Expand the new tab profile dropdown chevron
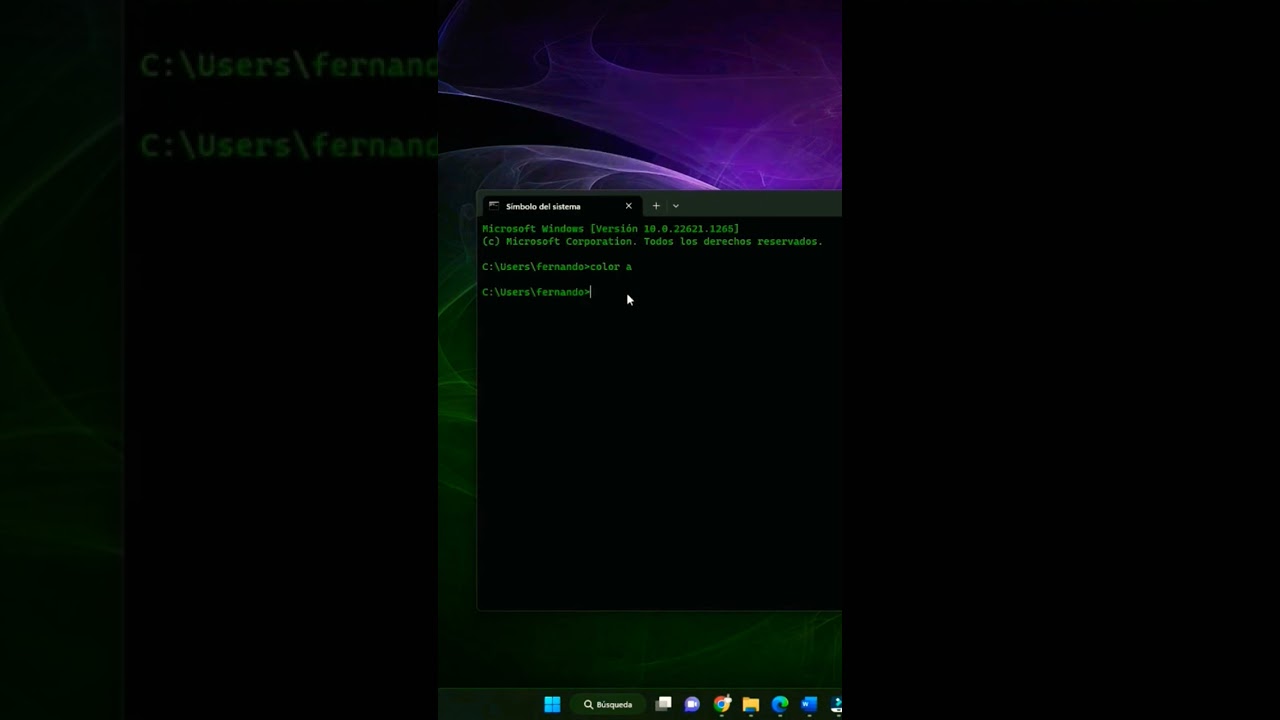The image size is (1280, 720). [676, 206]
